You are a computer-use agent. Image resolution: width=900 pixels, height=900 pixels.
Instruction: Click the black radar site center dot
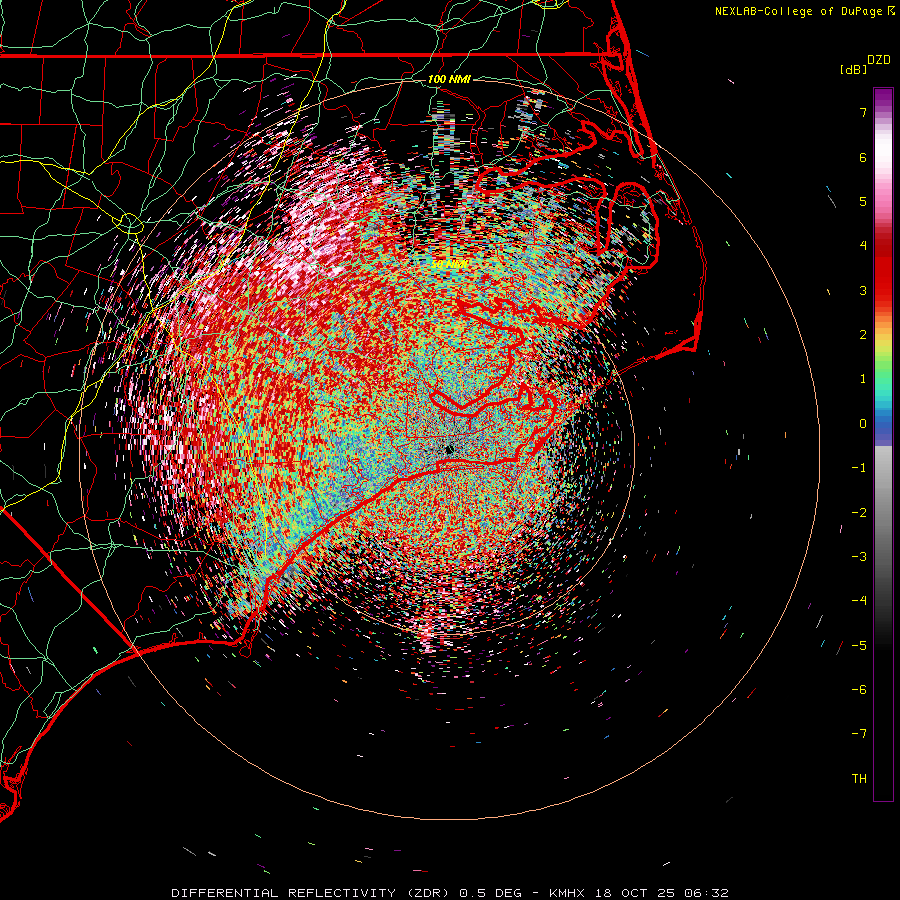(450, 449)
